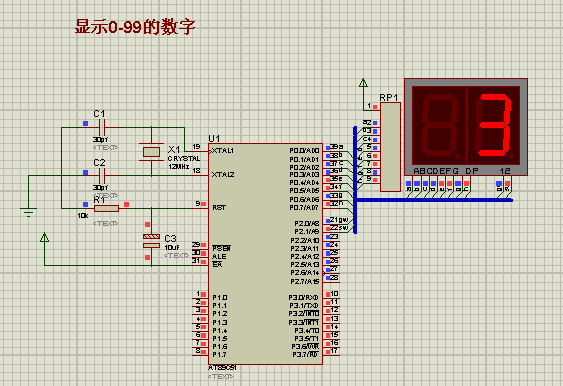Click the P3.4/T0 pin label
This screenshot has height=386, width=563.
[x=307, y=330]
